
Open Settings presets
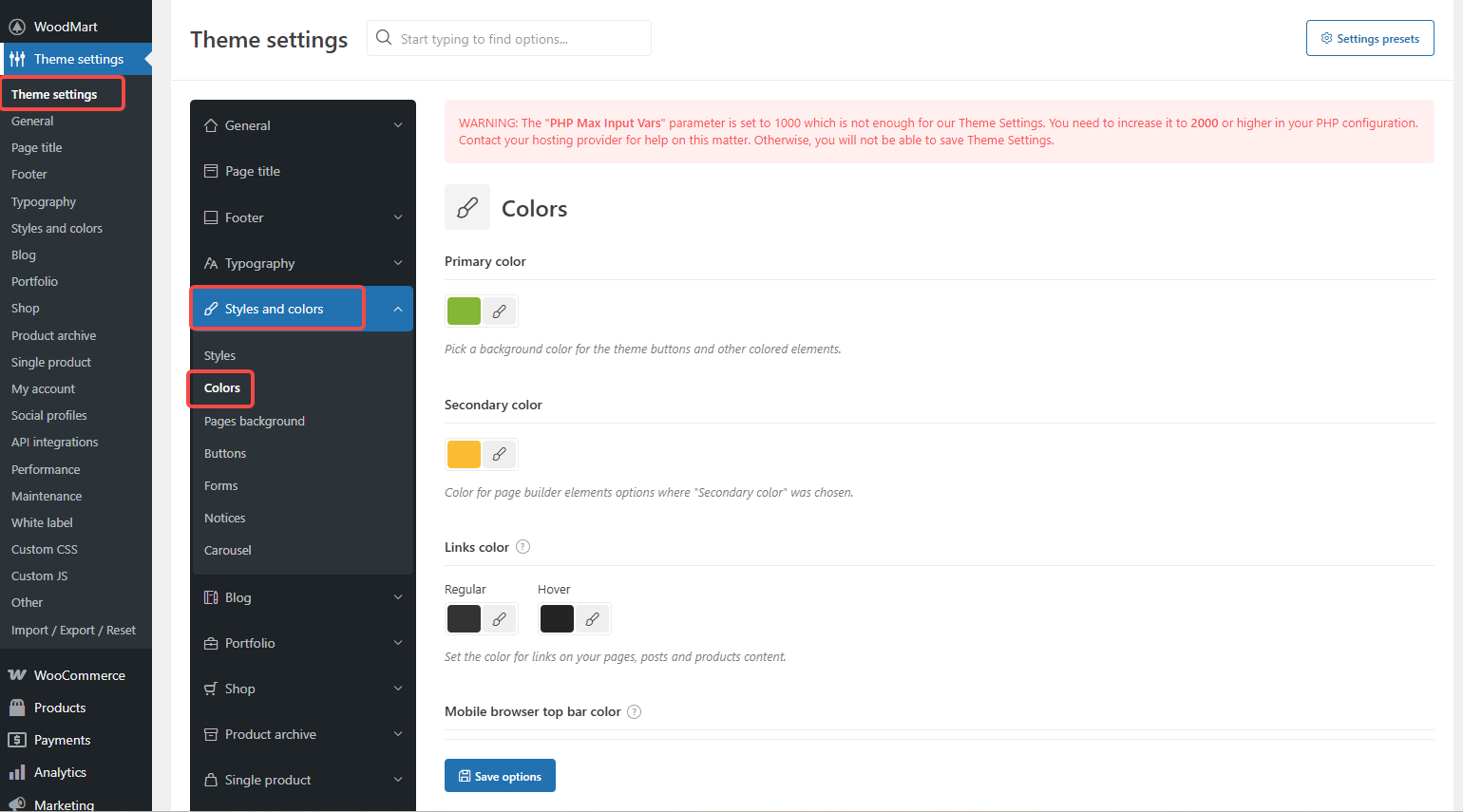(x=1369, y=39)
